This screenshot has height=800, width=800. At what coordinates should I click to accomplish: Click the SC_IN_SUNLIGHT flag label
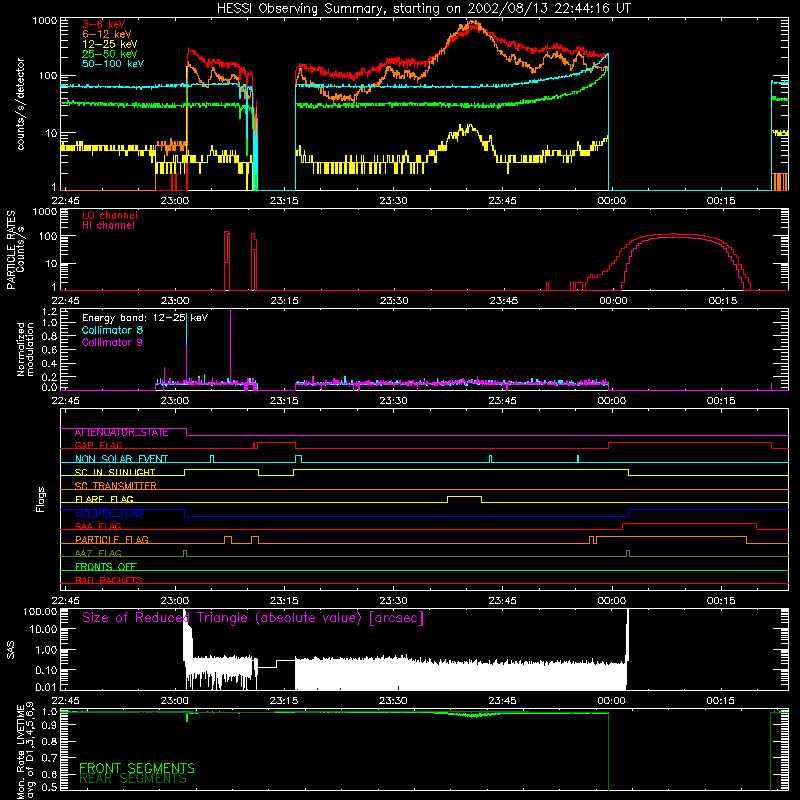pos(115,472)
